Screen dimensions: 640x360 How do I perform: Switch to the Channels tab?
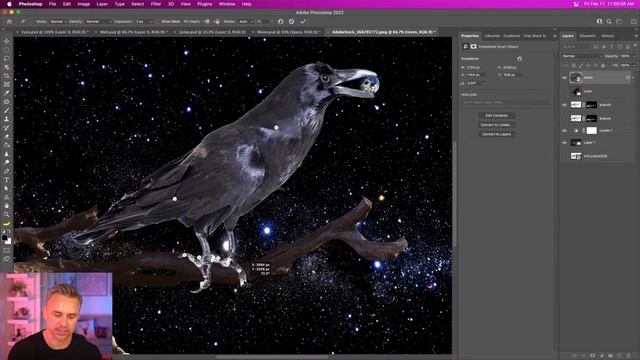click(587, 36)
